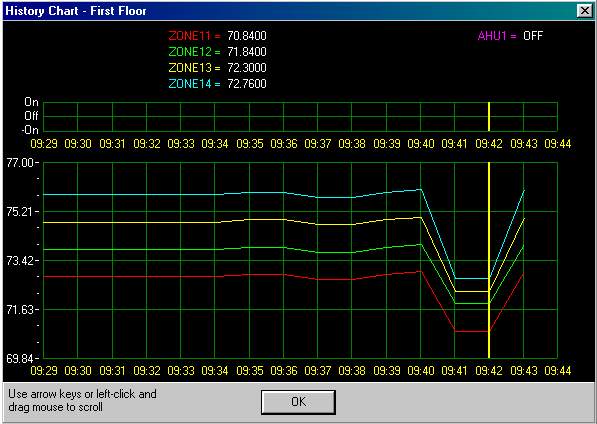
Task: Click the 09:37 label under the On/Off chart
Action: [x=318, y=144]
